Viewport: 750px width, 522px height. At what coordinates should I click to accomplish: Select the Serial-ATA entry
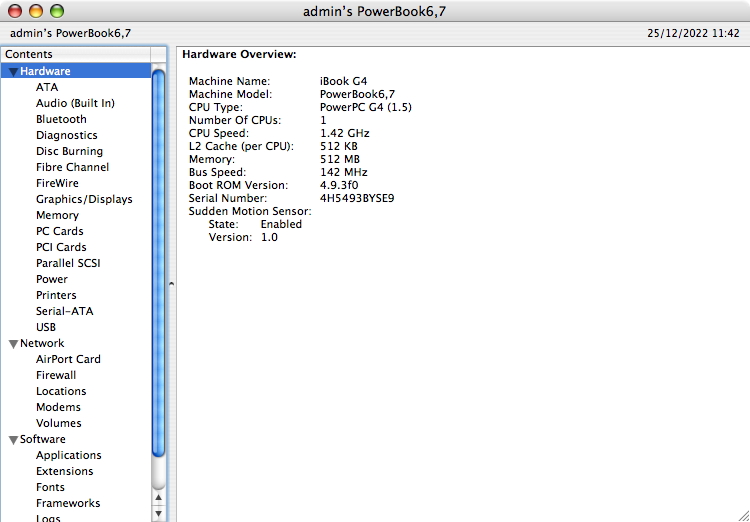(x=65, y=311)
